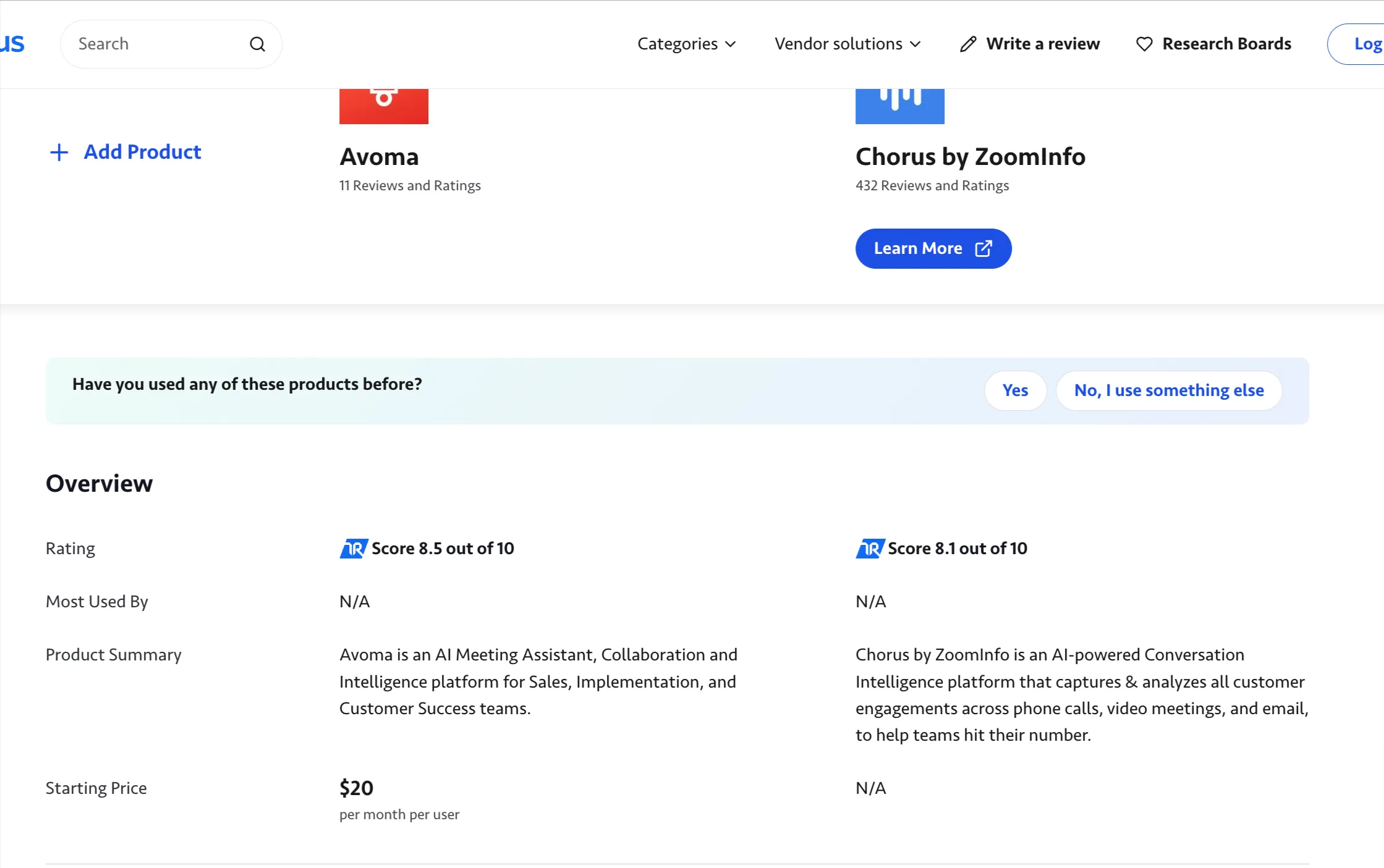Screen dimensions: 1384x868
Task: Expand the Categories dropdown
Action: [x=686, y=44]
